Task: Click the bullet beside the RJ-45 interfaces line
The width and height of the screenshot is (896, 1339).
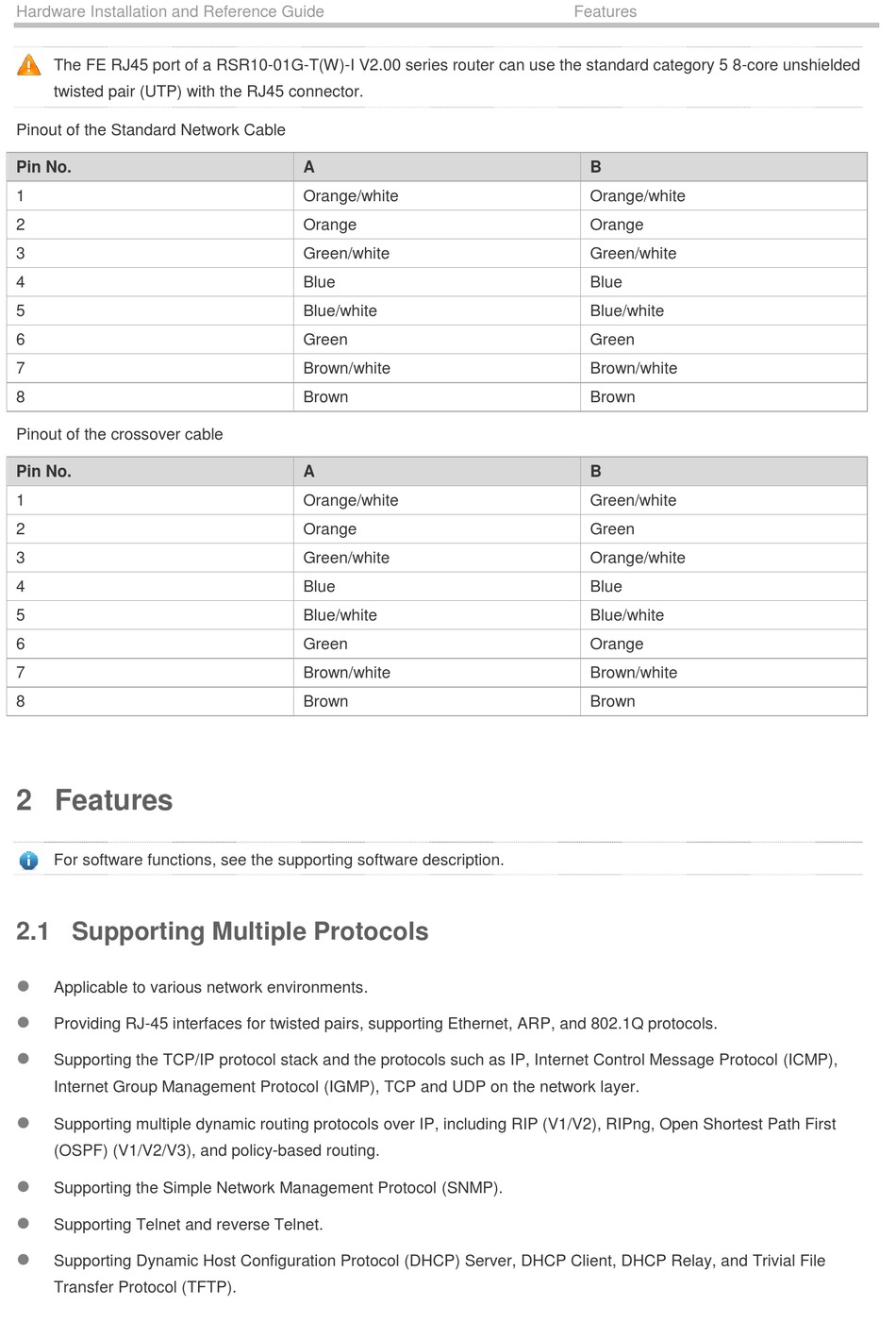Action: [24, 1022]
